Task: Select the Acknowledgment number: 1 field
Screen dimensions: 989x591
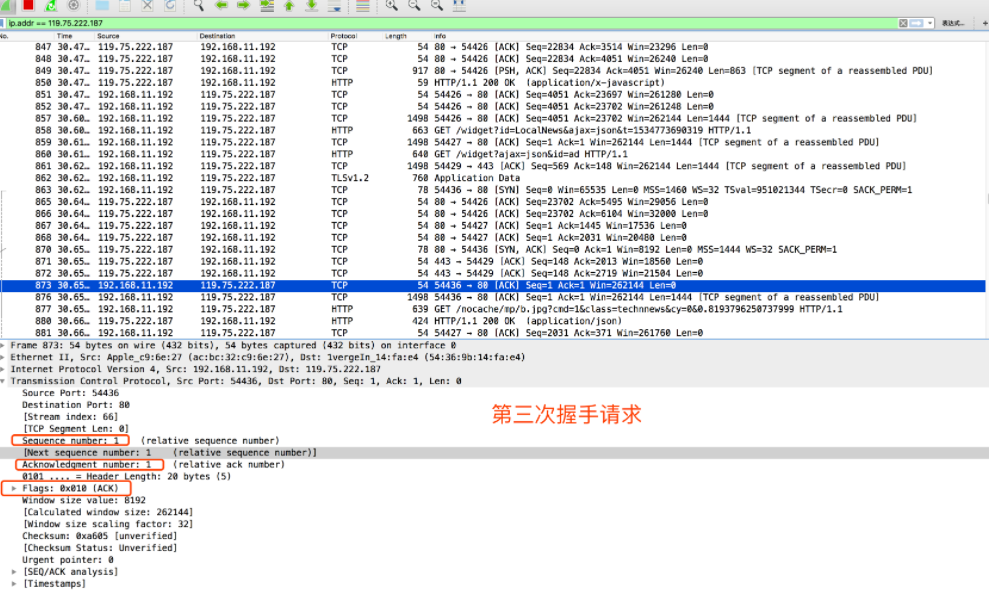Action: (86, 465)
